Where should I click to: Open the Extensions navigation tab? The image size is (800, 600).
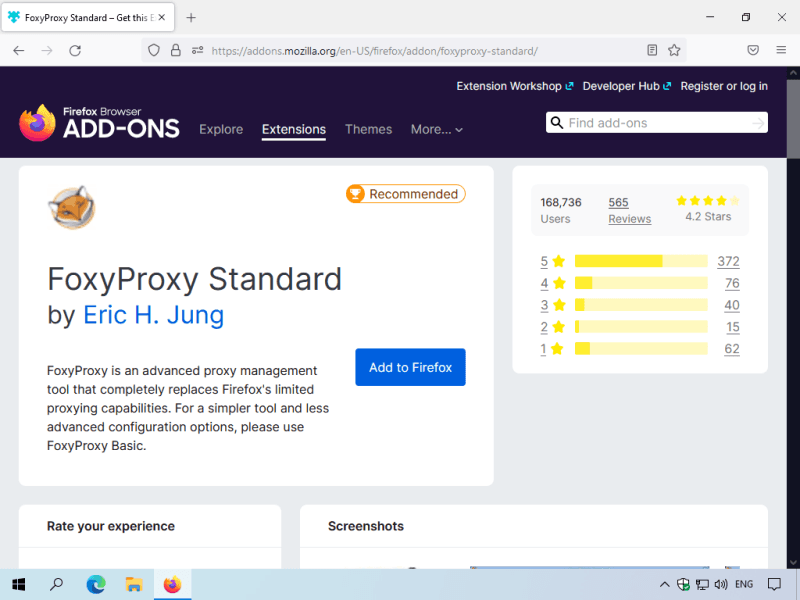coord(293,129)
